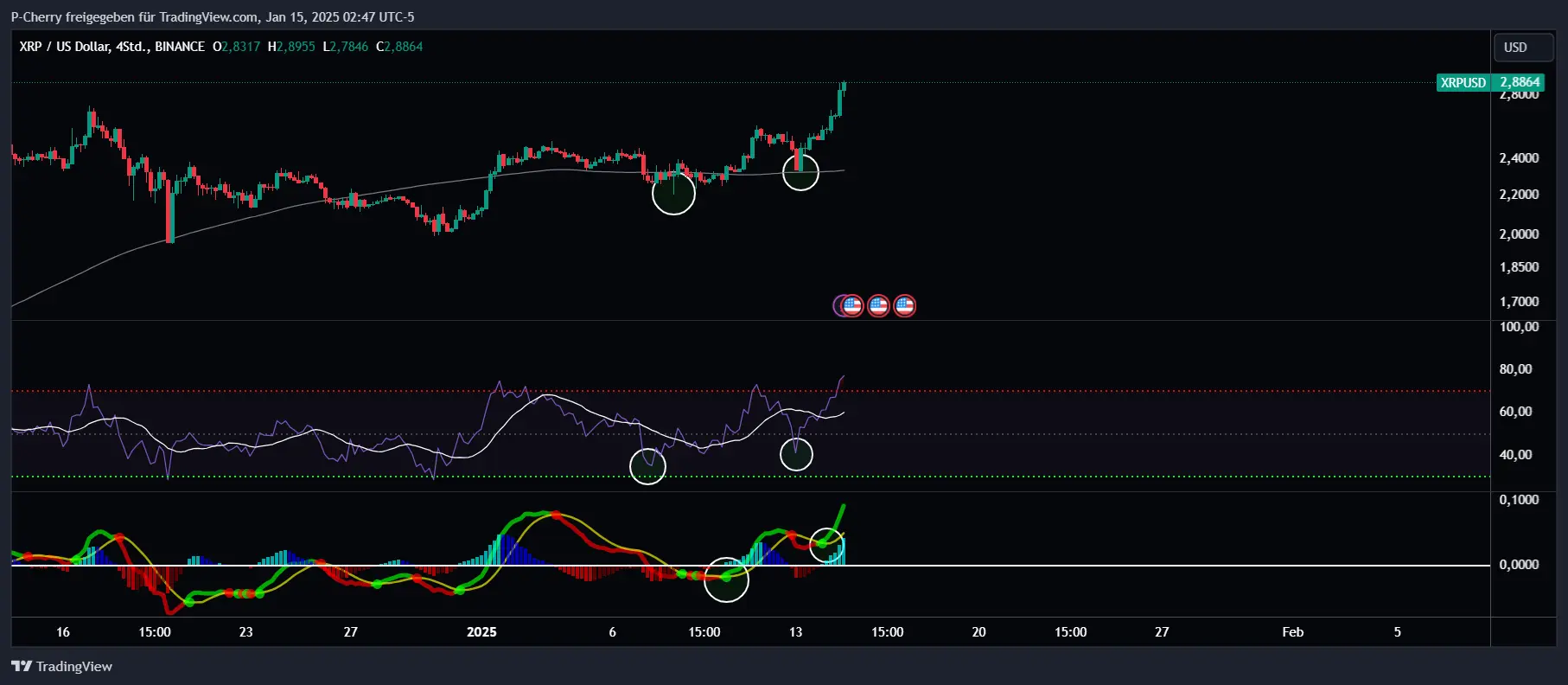Click the XRPUSD symbol price label

click(x=1463, y=82)
